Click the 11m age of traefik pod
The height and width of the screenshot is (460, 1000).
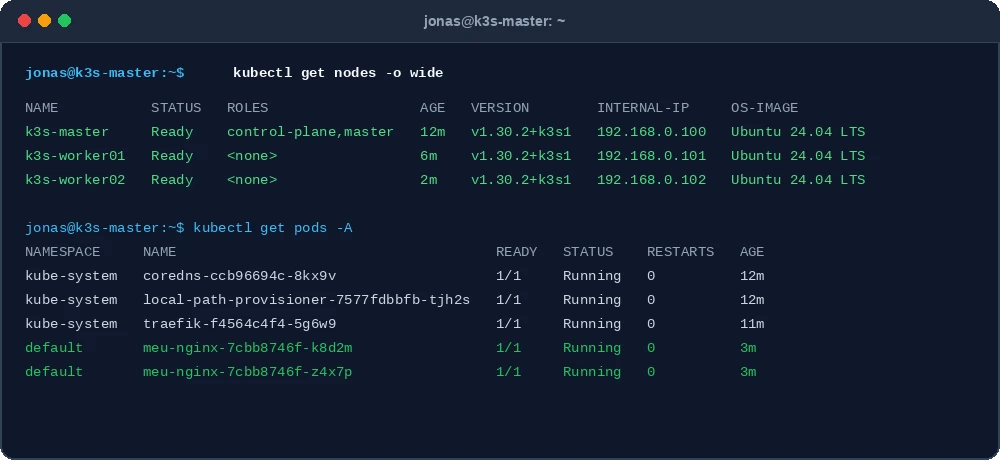click(x=753, y=324)
